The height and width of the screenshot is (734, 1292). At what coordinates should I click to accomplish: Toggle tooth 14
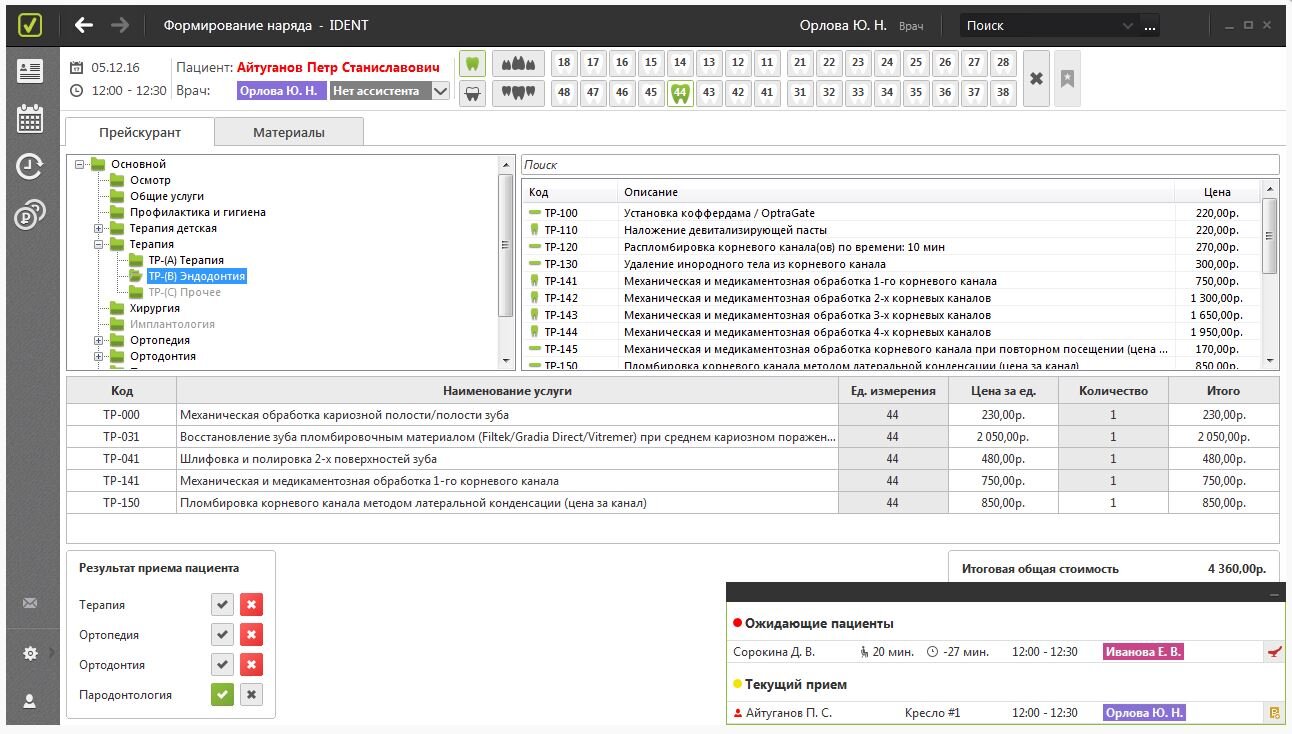pos(680,64)
